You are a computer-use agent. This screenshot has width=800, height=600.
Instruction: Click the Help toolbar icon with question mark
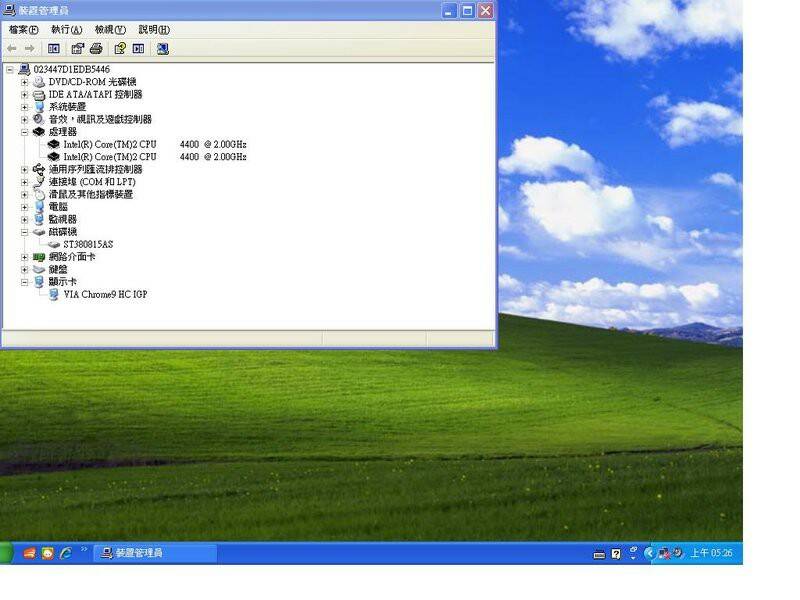click(120, 49)
